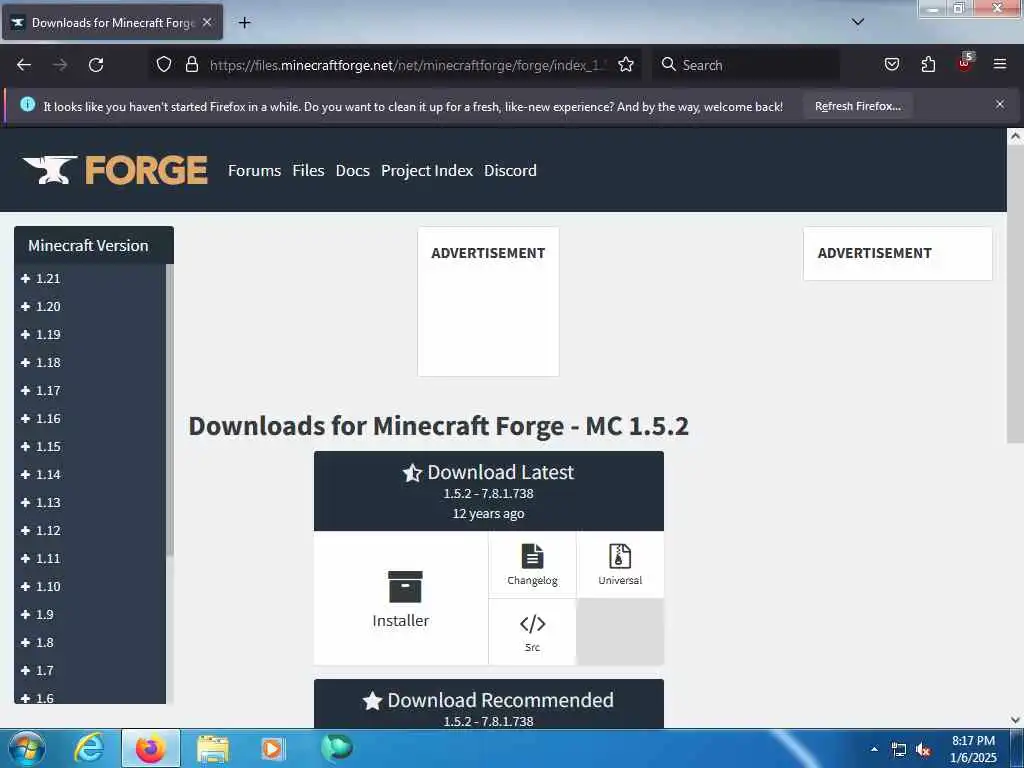
Task: Open the File Explorer taskbar icon
Action: click(x=212, y=749)
